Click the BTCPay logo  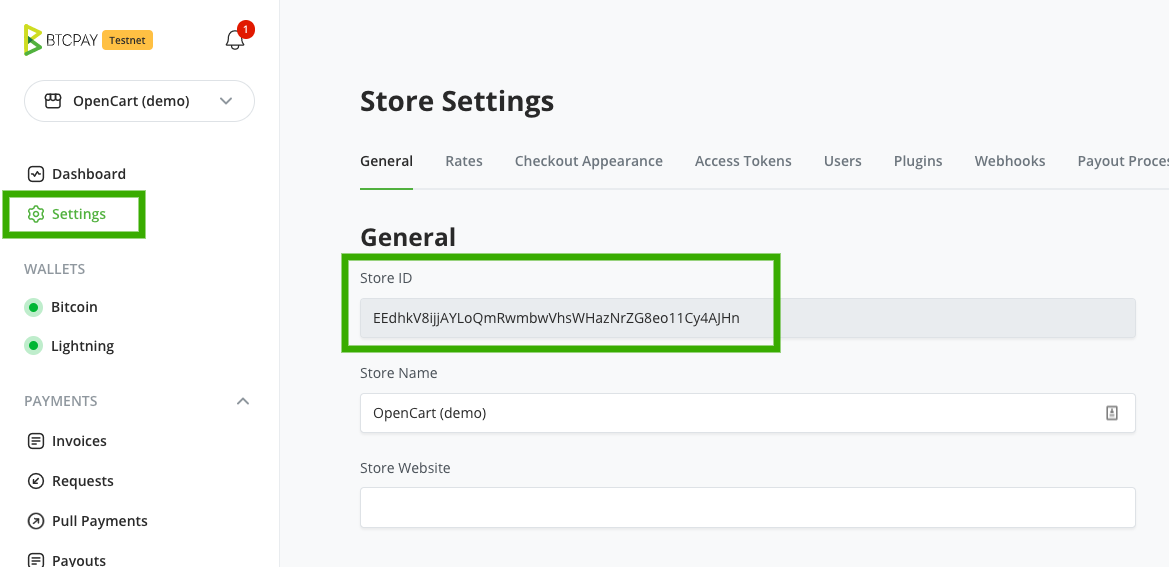point(60,39)
